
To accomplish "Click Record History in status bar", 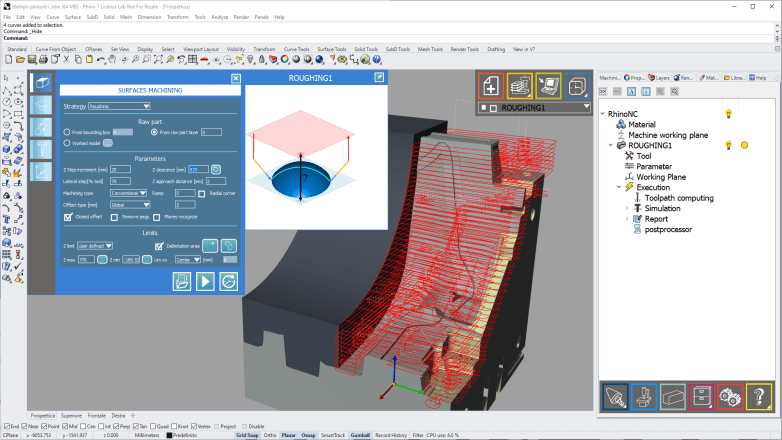I will [x=391, y=435].
